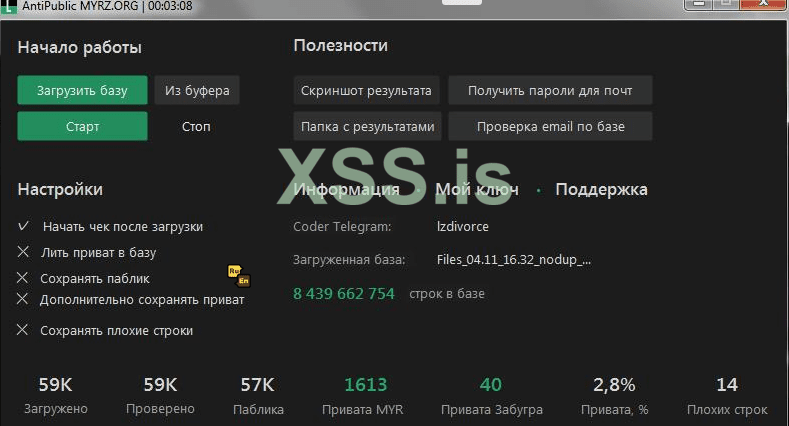This screenshot has height=426, width=789.
Task: Switch to the Информация tab
Action: click(347, 190)
